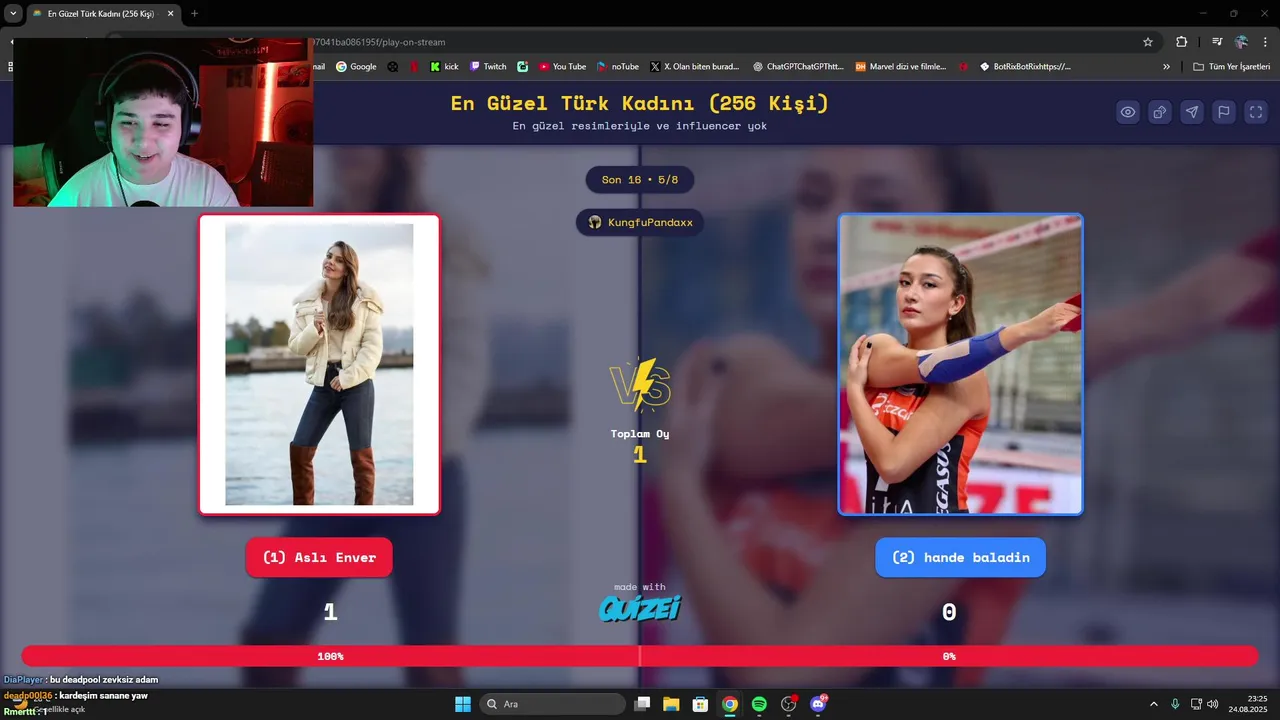Viewport: 1280px width, 720px height.
Task: Open the tab search dropdown arrow
Action: pos(13,14)
